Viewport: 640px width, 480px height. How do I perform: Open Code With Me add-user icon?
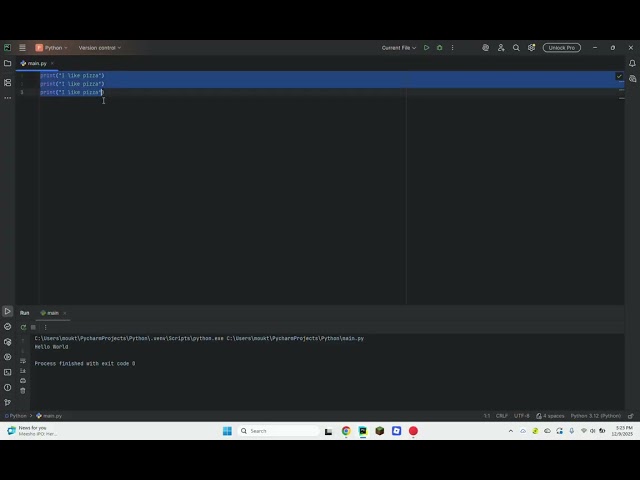(501, 48)
